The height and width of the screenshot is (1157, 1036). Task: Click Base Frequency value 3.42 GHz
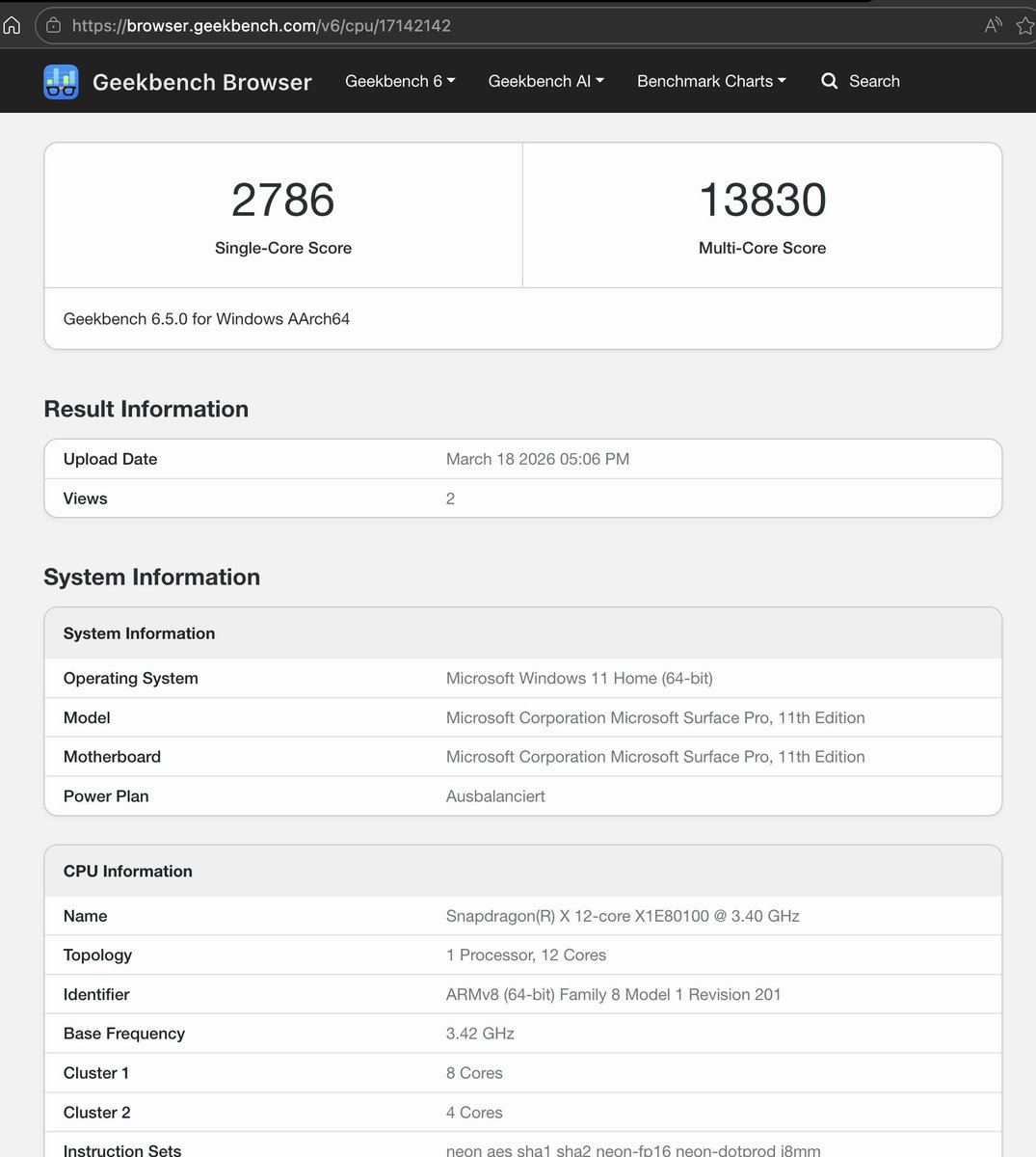tap(480, 1034)
